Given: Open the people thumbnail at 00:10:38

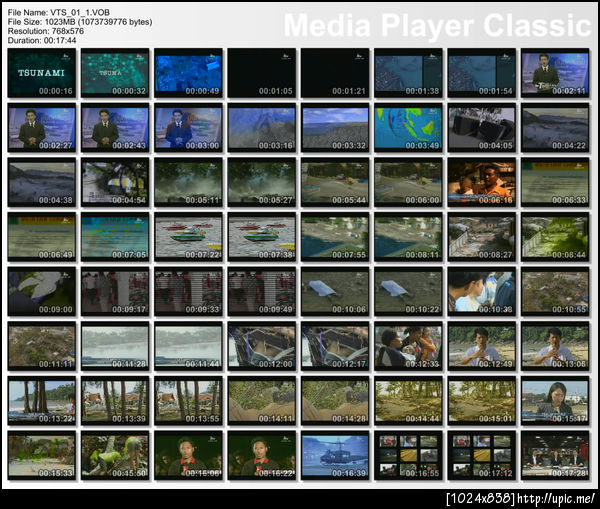Looking at the screenshot, I should pos(482,292).
